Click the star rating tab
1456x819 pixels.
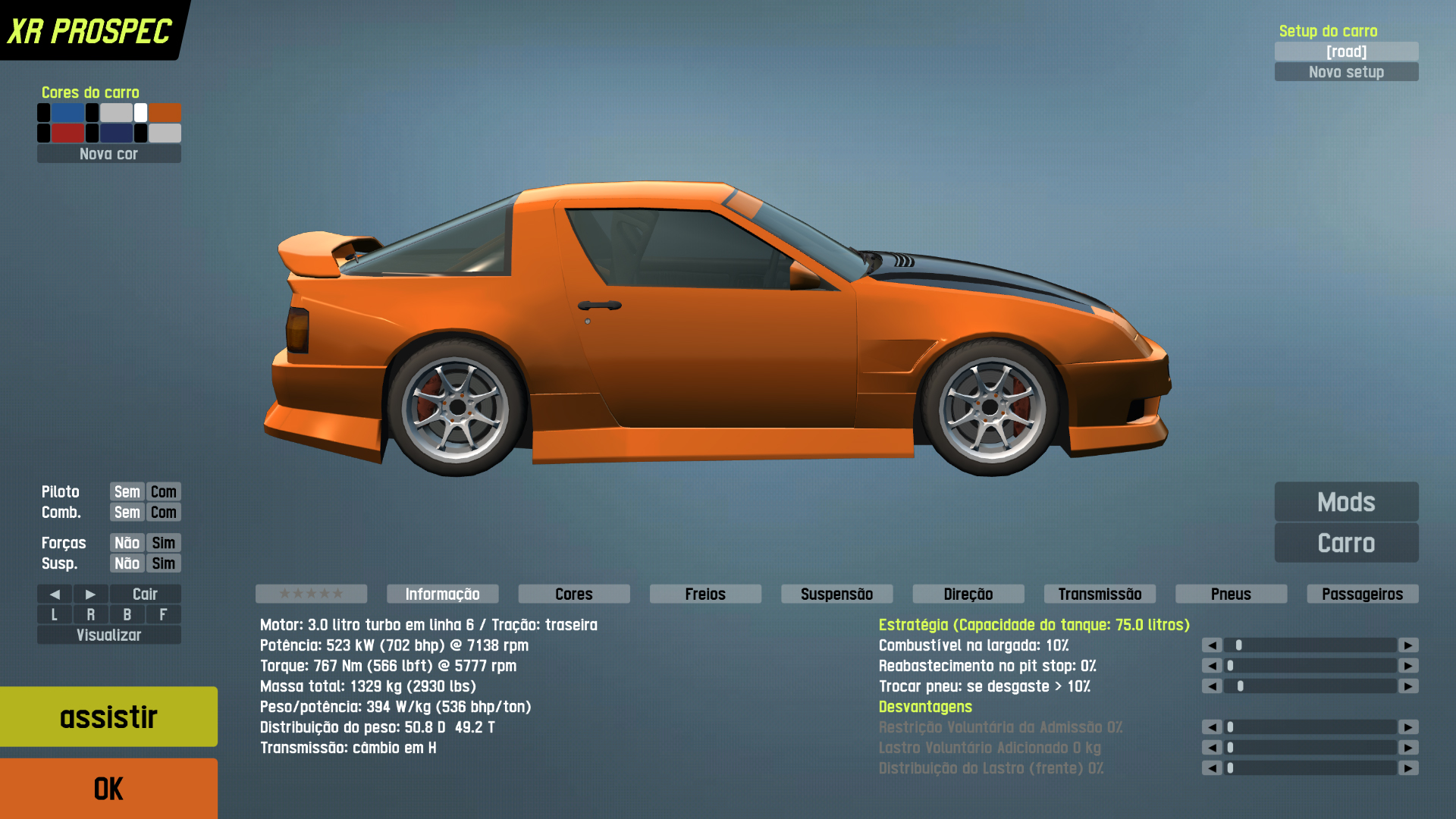[311, 594]
